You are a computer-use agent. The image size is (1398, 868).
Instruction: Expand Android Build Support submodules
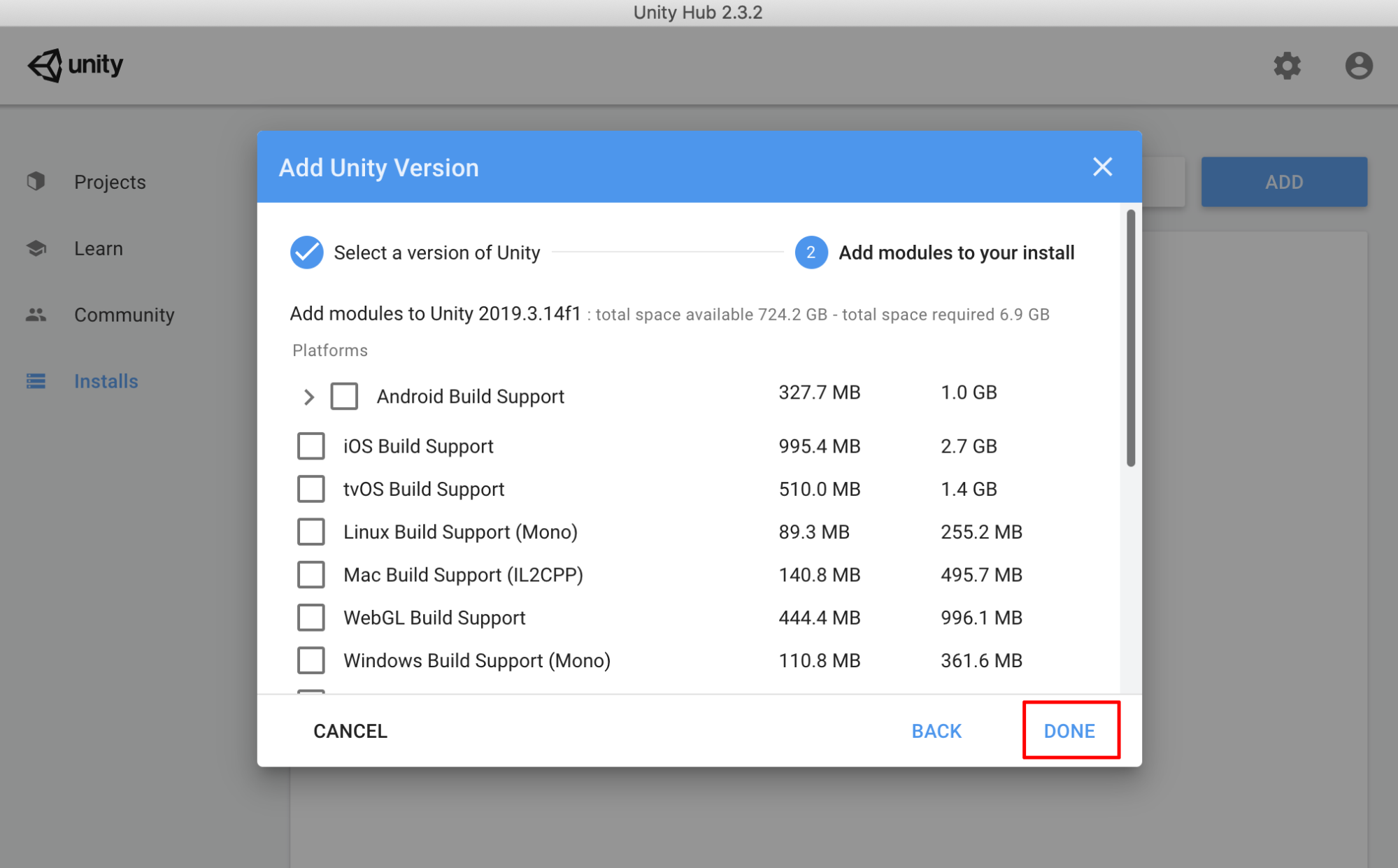point(308,397)
